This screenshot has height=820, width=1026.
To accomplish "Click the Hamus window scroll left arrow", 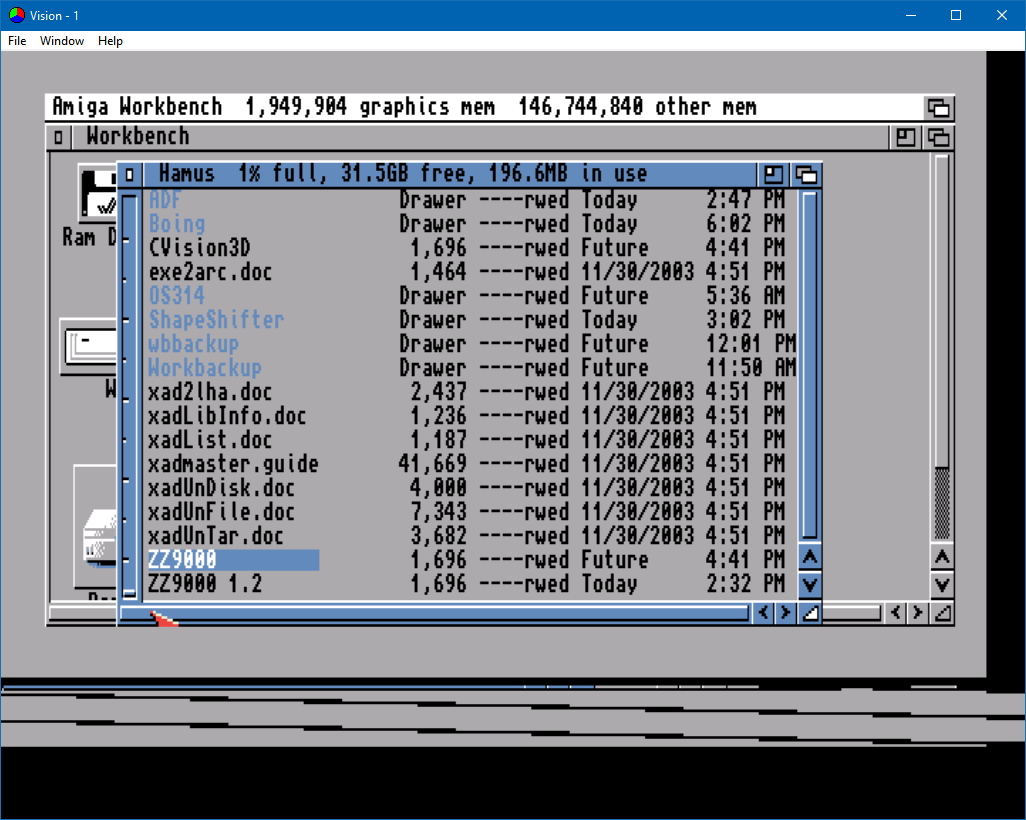I will [763, 613].
